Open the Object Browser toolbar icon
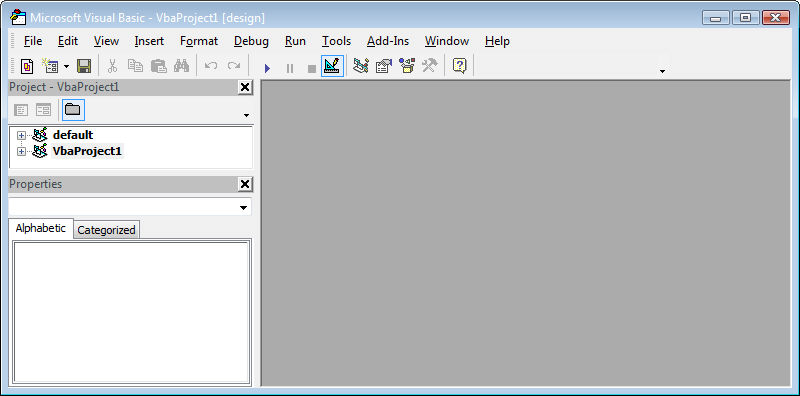The height and width of the screenshot is (396, 800). pos(407,66)
